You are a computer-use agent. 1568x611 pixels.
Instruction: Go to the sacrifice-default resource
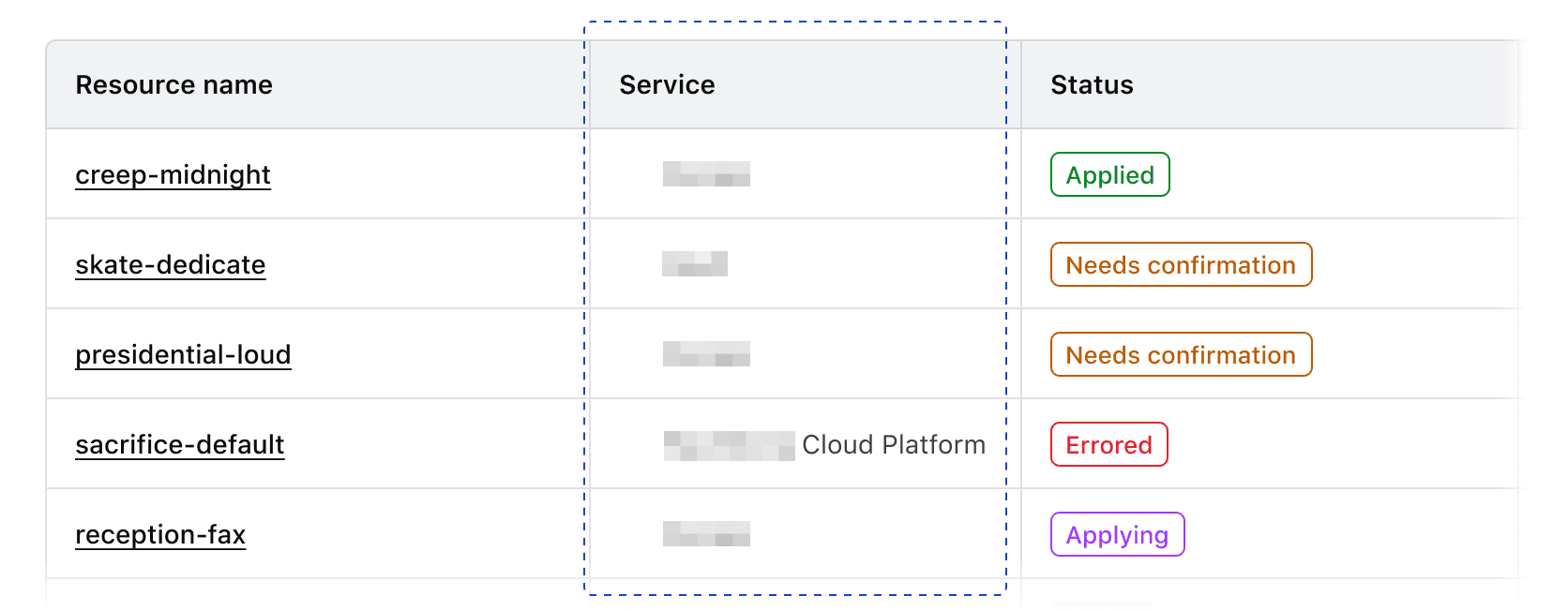click(x=179, y=445)
